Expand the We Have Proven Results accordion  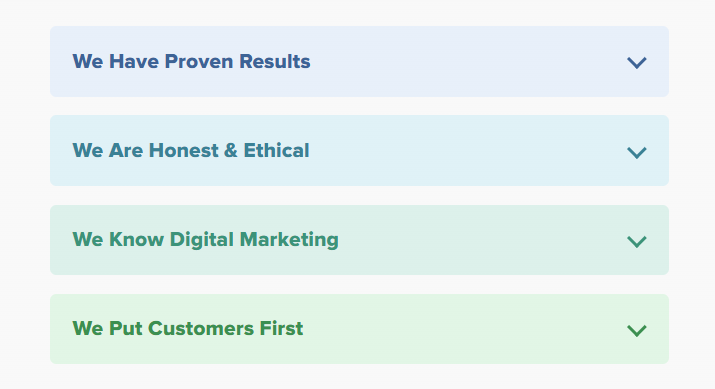point(359,61)
